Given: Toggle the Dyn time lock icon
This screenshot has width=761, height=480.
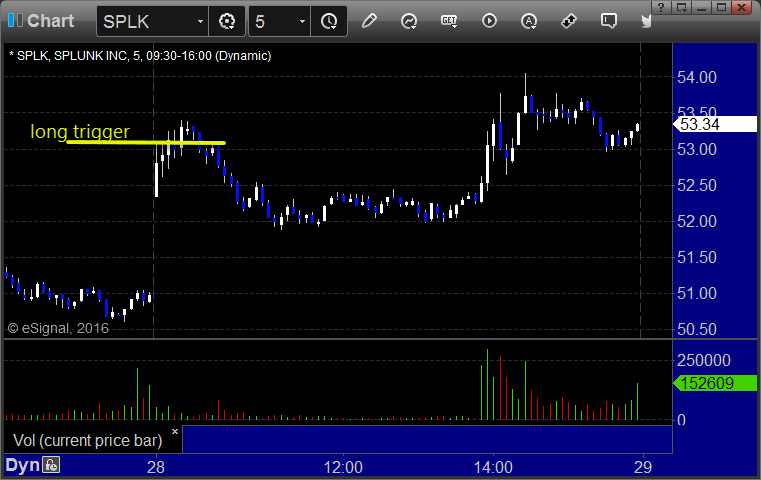Looking at the screenshot, I should (51, 465).
